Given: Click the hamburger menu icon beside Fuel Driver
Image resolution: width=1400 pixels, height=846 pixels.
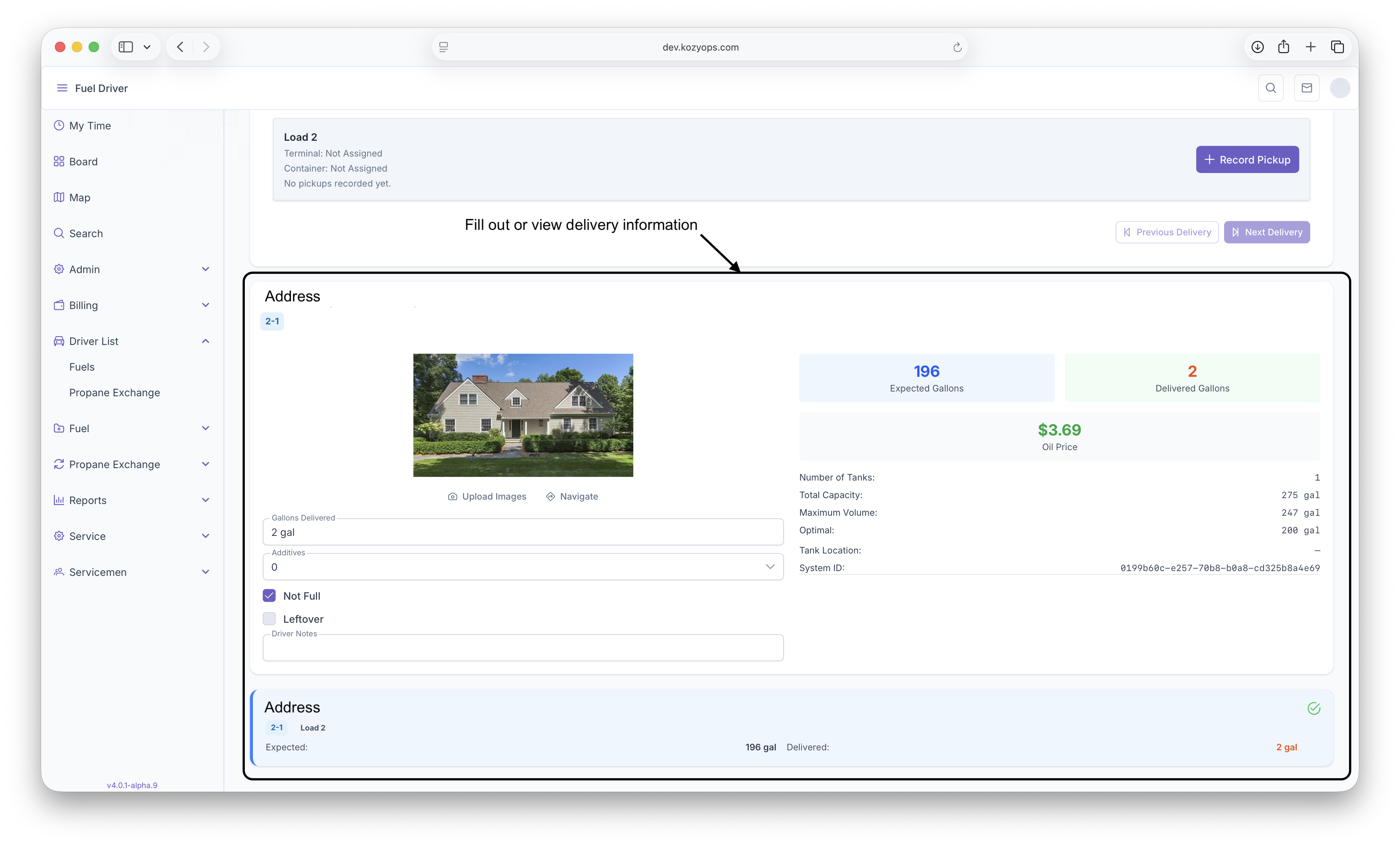Looking at the screenshot, I should [x=62, y=88].
